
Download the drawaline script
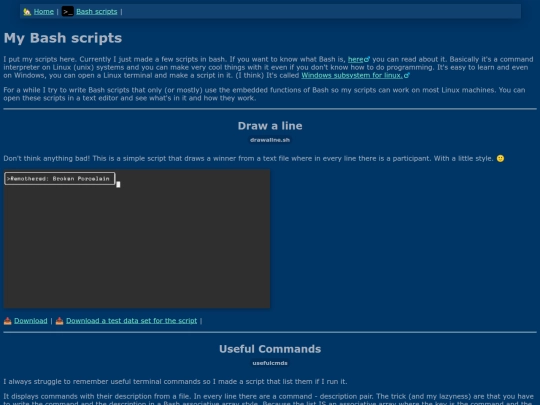tap(31, 321)
